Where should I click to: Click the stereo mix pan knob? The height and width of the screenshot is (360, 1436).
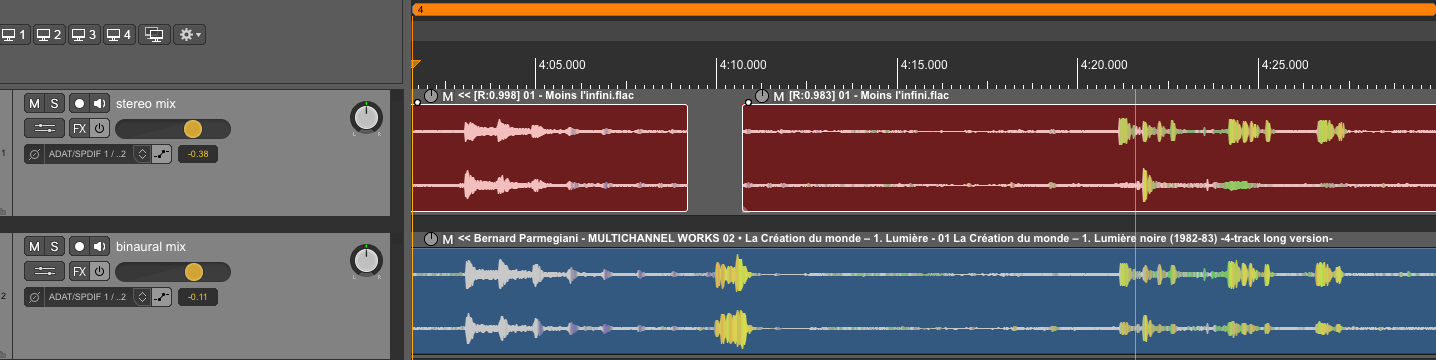point(367,118)
